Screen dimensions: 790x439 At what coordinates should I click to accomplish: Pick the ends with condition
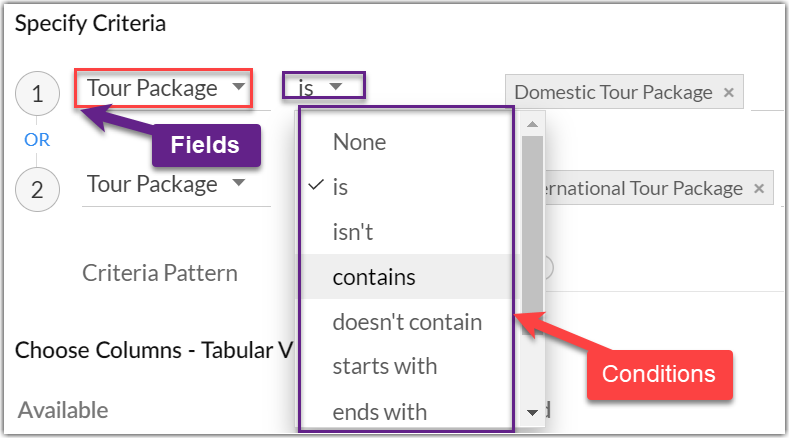(379, 411)
